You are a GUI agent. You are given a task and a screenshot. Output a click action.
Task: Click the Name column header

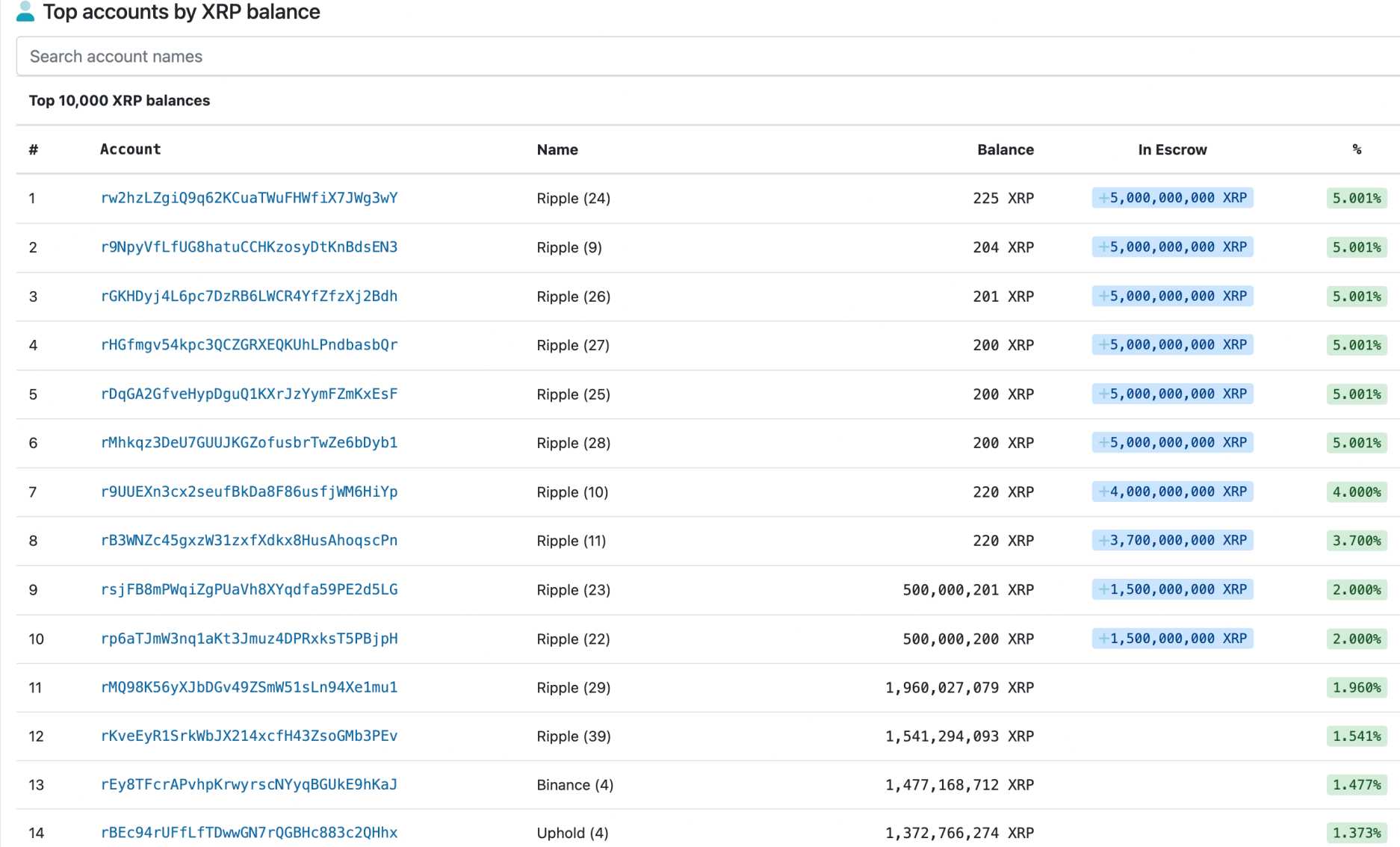coord(557,149)
